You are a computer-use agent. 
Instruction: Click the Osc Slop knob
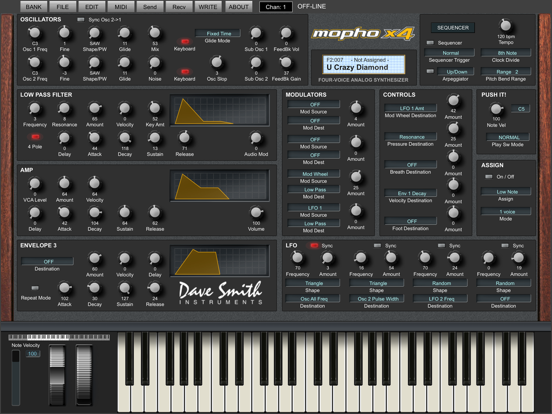tap(217, 63)
